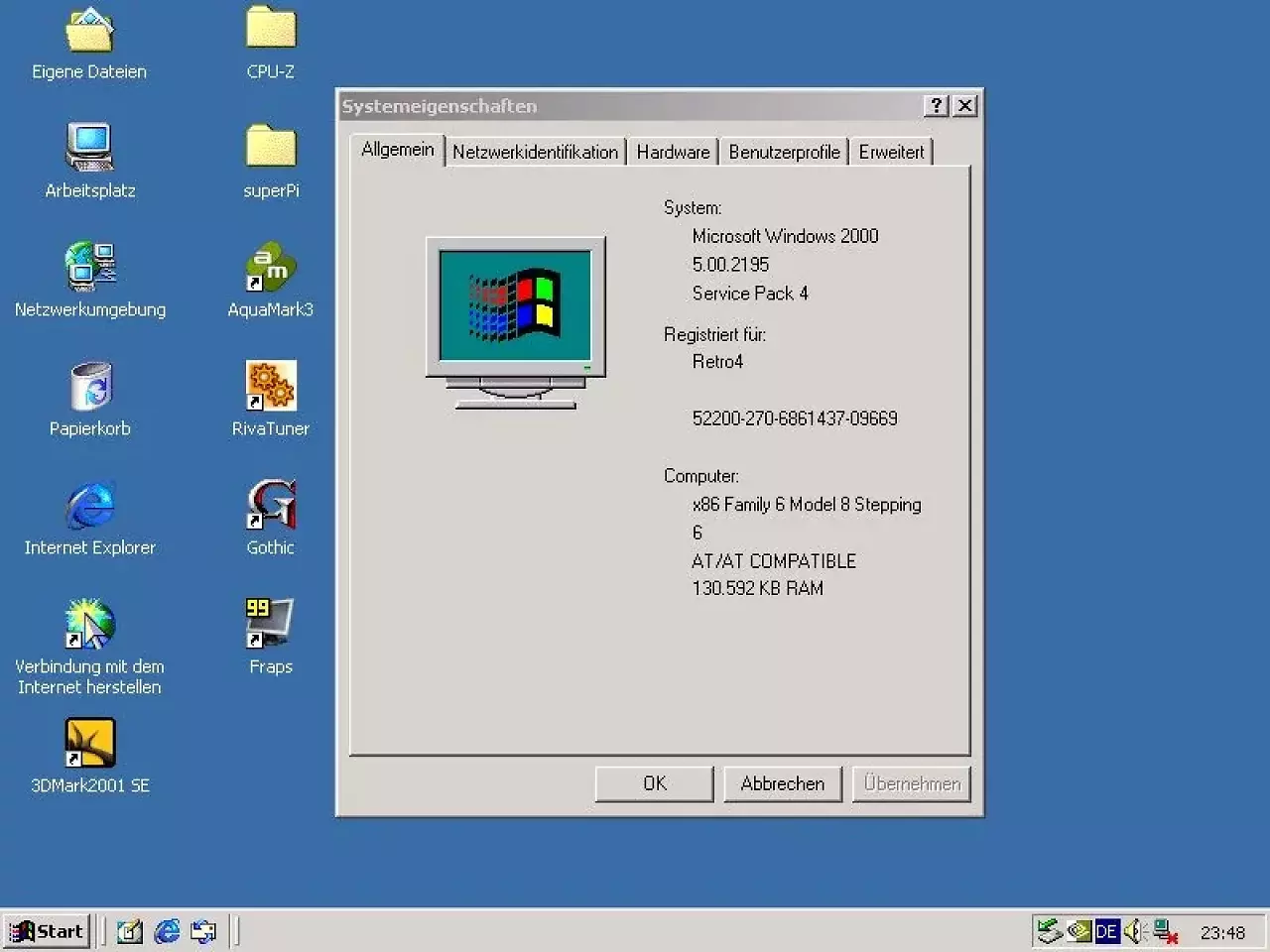Switch to the Benutzerprofile tab
1270x952 pixels.
coord(784,152)
